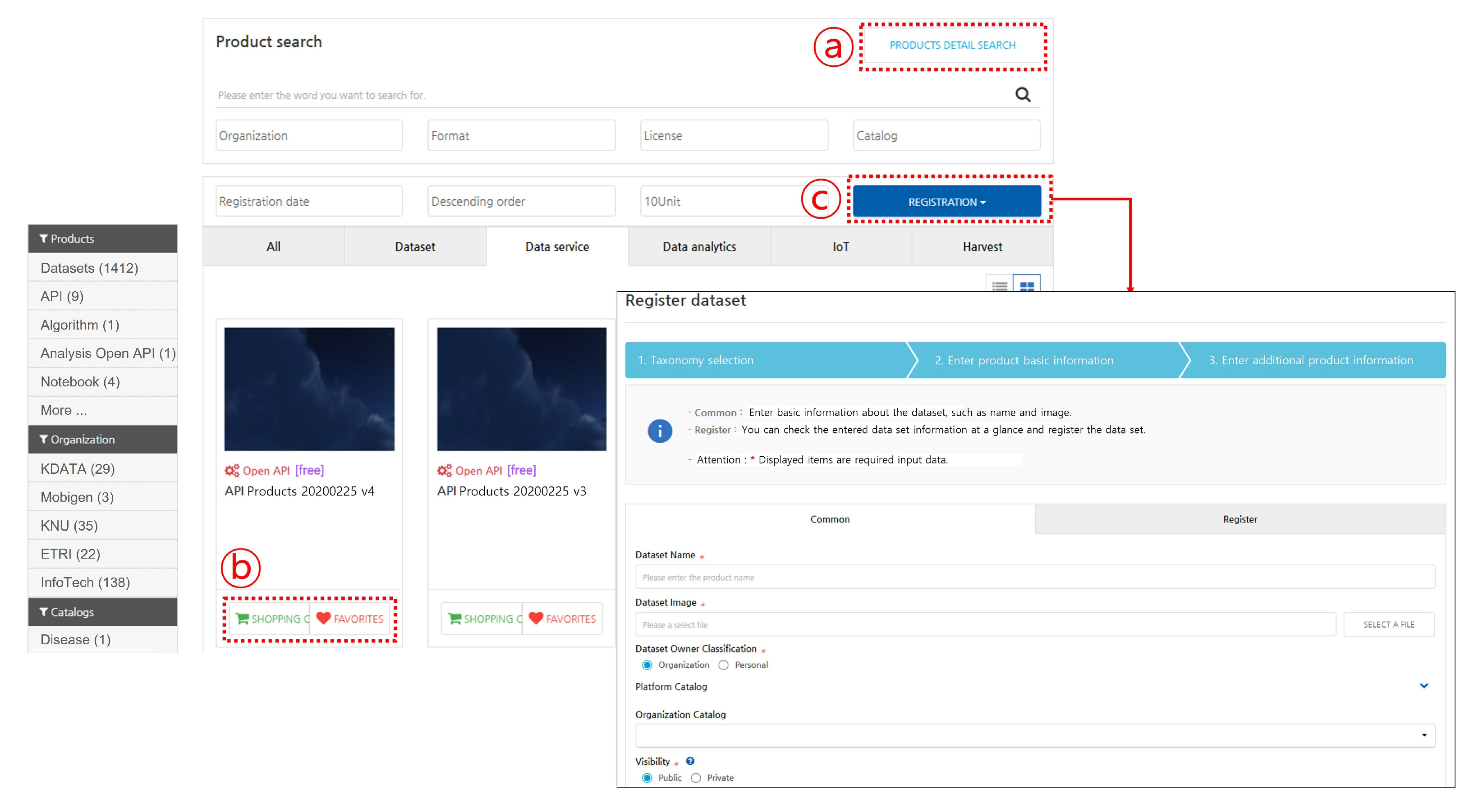Favorite API Products 20200225 v4
The height and width of the screenshot is (812, 1483).
(x=350, y=619)
